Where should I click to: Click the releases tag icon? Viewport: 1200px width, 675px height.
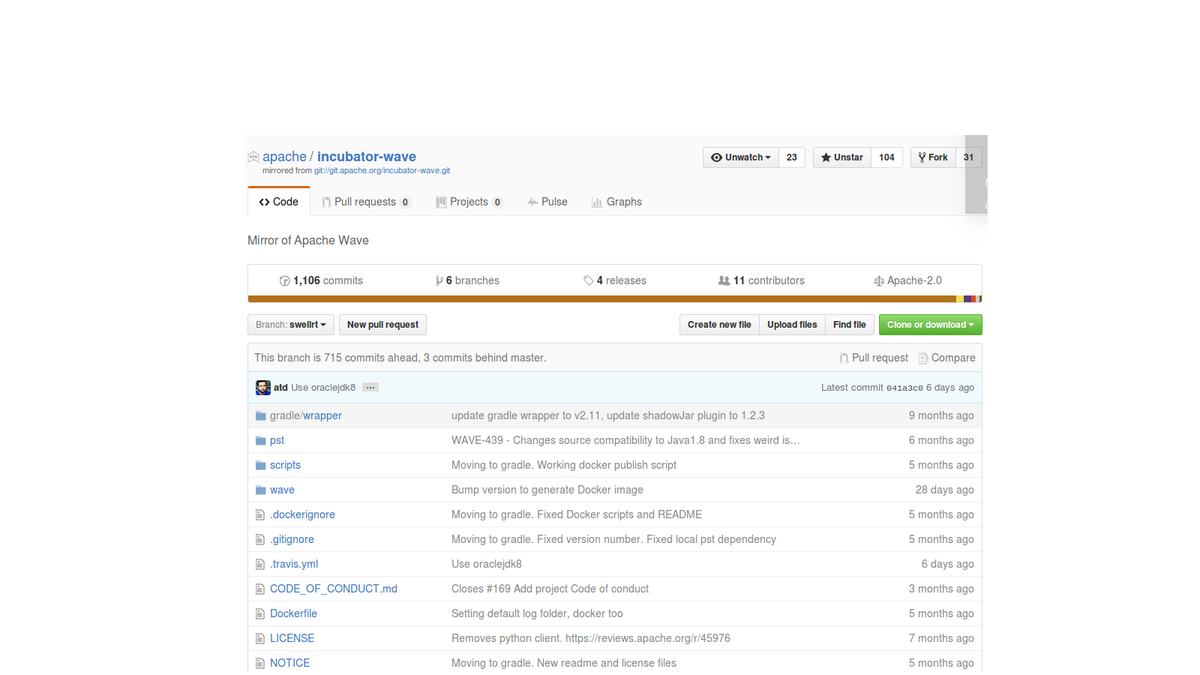pos(588,281)
